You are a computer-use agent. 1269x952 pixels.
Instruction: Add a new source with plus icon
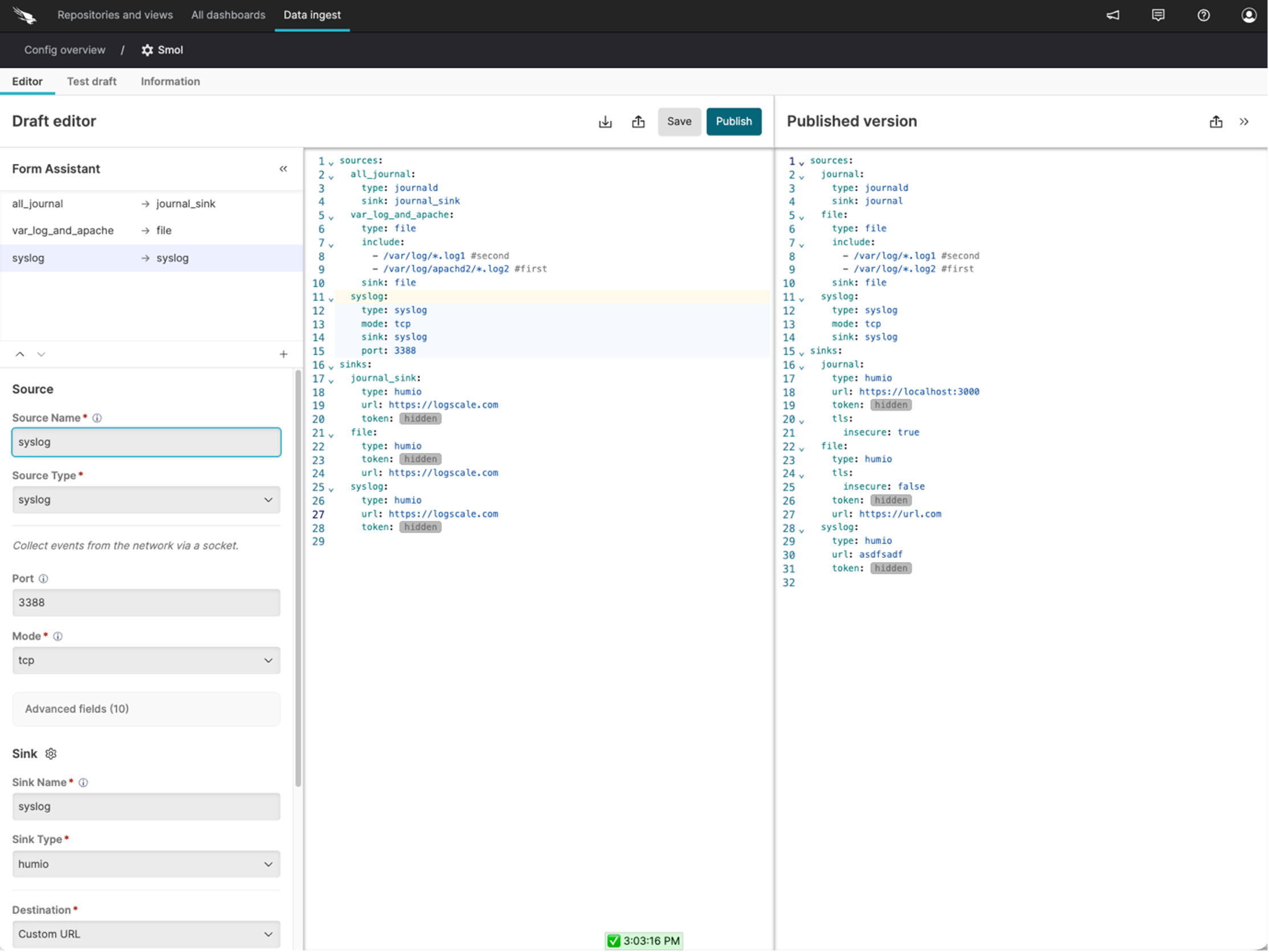283,354
